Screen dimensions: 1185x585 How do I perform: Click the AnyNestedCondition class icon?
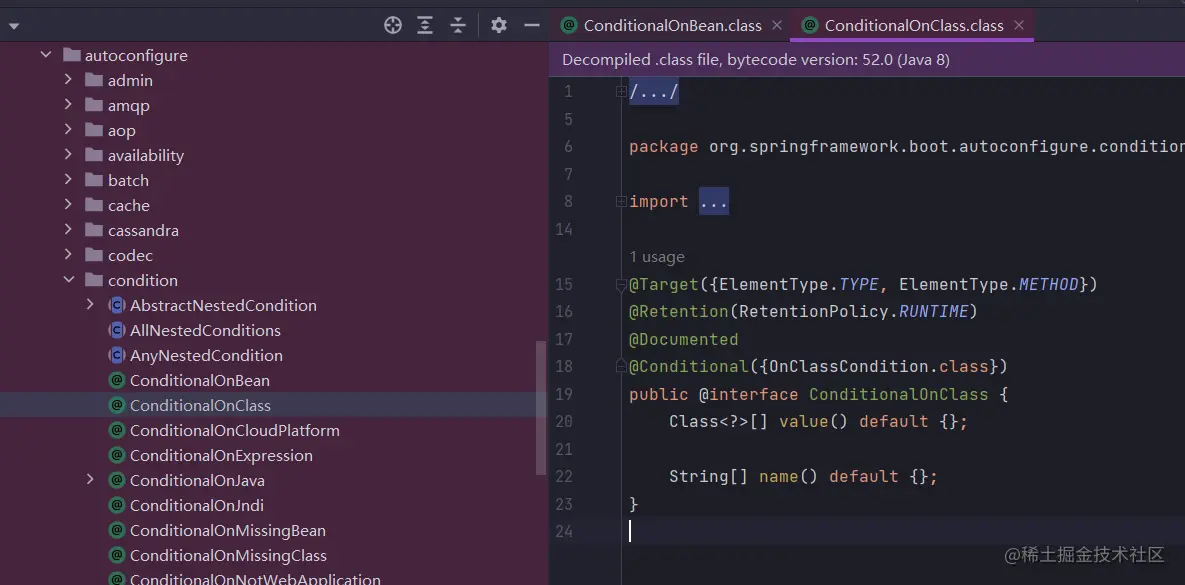point(116,355)
